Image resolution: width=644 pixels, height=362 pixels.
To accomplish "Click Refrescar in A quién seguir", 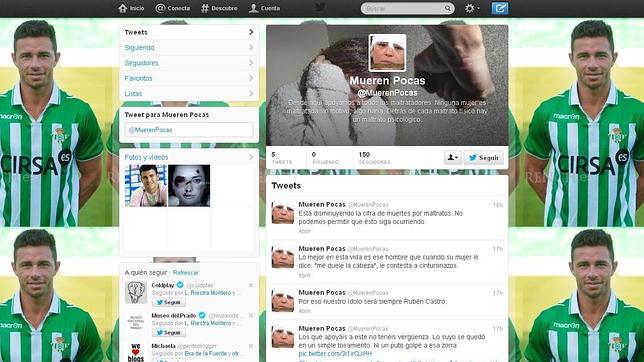I will pos(186,273).
